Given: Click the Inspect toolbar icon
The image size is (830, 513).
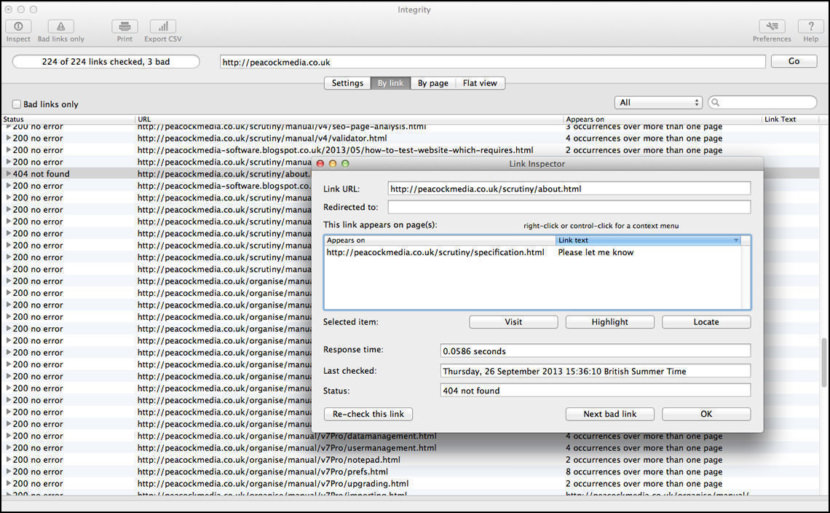Looking at the screenshot, I should pos(18,27).
